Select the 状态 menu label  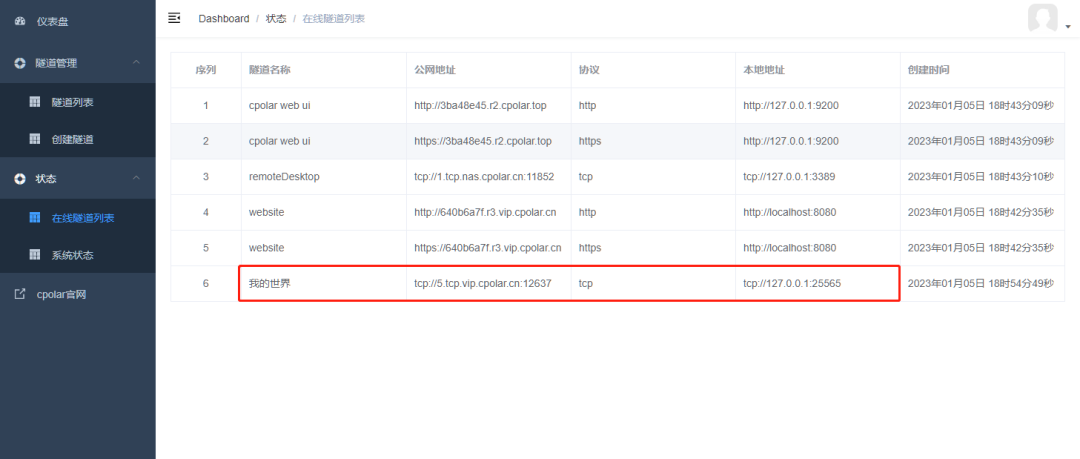coord(46,178)
